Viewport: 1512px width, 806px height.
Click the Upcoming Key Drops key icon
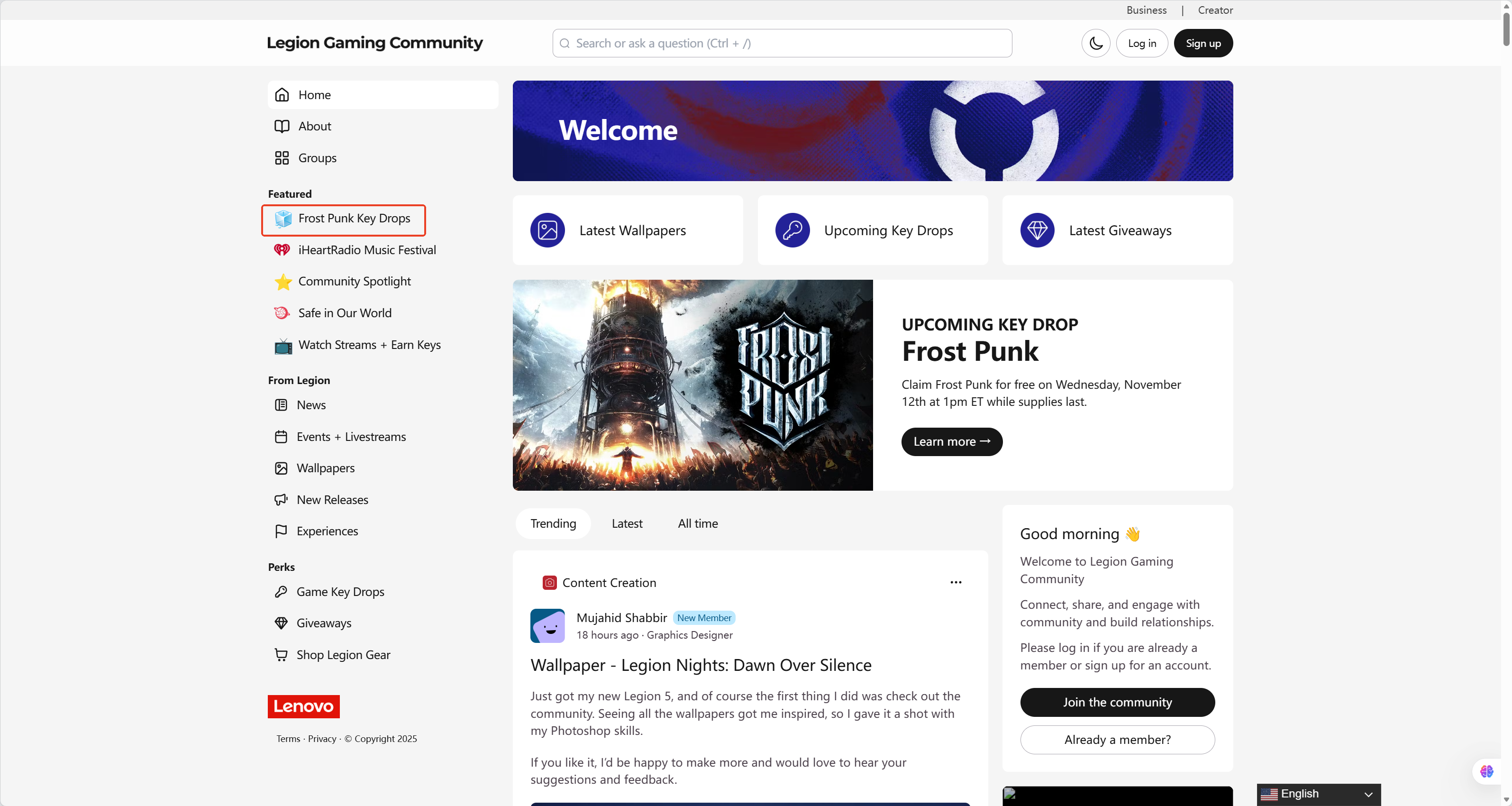[x=792, y=230]
